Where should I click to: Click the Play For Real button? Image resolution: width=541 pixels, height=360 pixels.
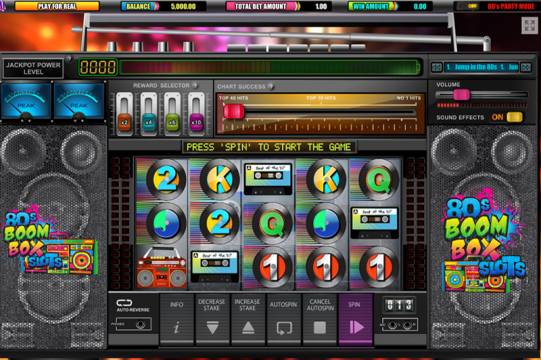click(57, 6)
